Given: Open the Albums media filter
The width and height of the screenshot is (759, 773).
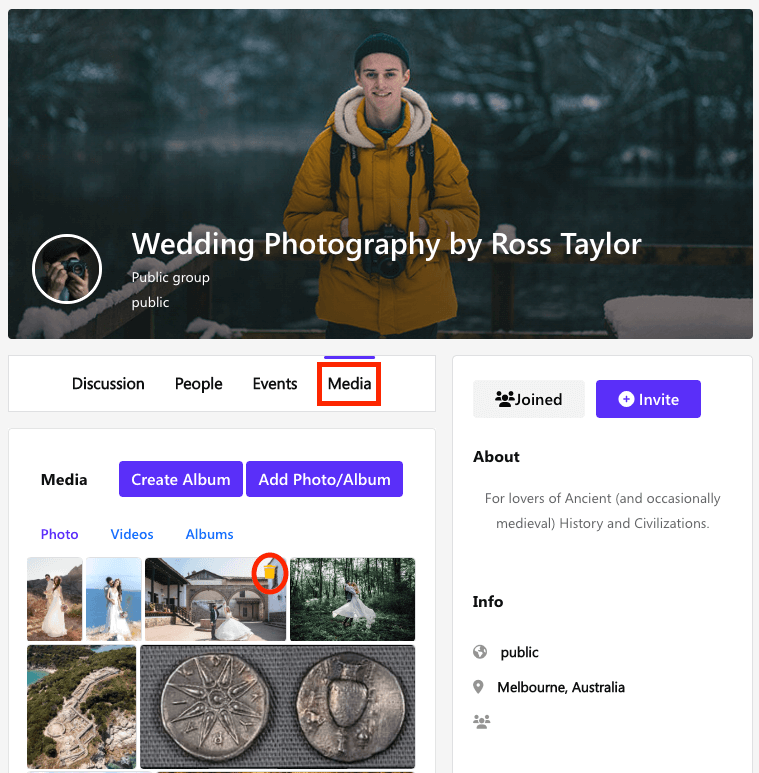Looking at the screenshot, I should tap(209, 534).
